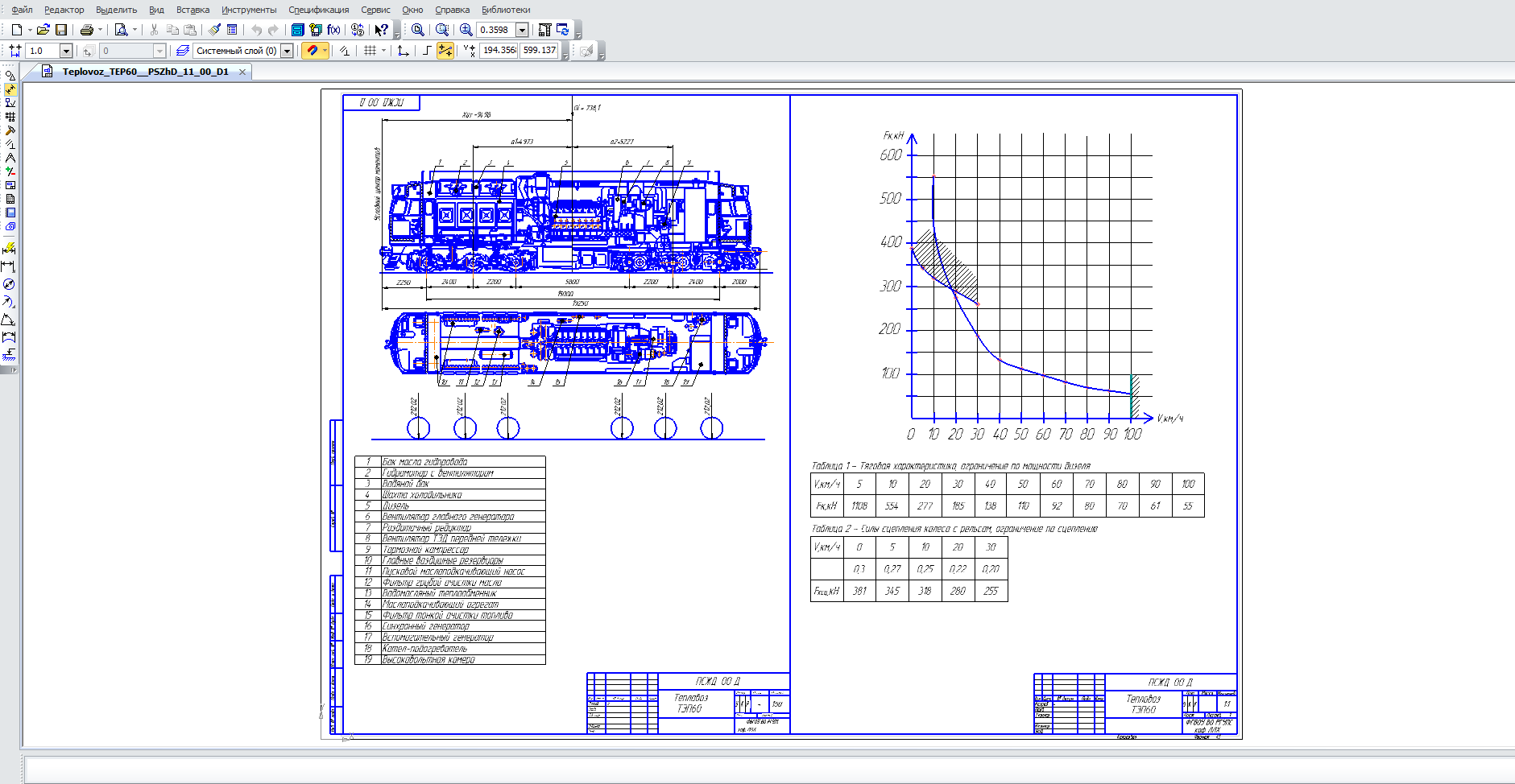Image resolution: width=1515 pixels, height=784 pixels.
Task: Cut the selection with the scissors icon
Action: point(155,30)
